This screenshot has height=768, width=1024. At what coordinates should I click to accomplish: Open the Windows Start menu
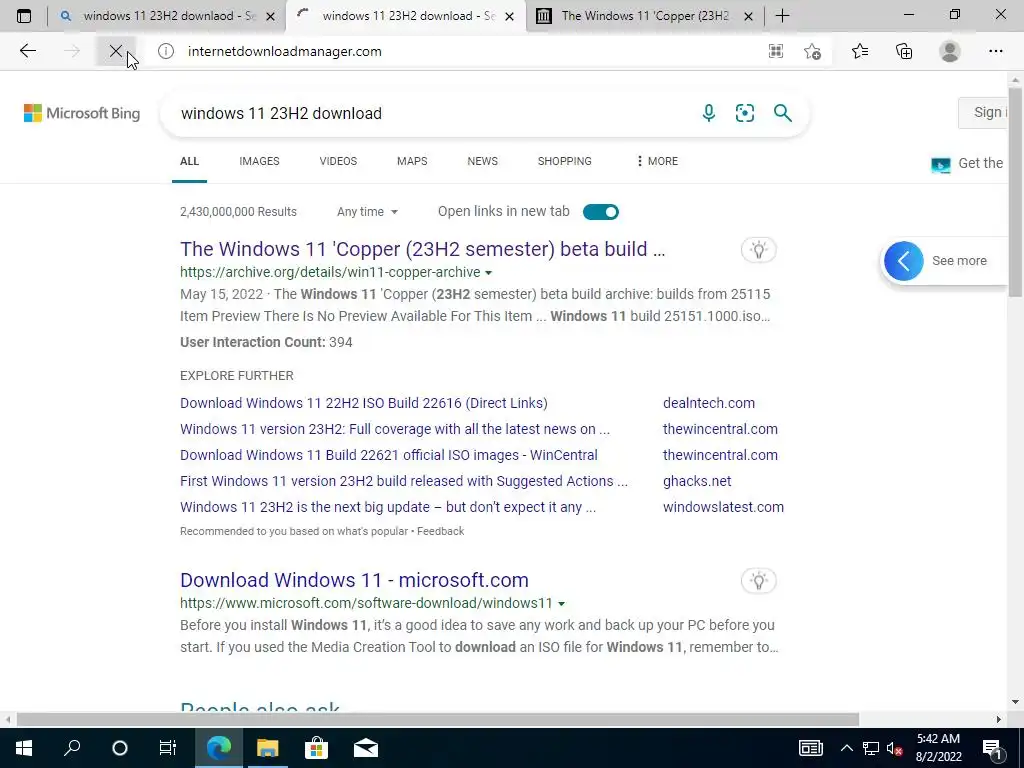click(x=24, y=748)
